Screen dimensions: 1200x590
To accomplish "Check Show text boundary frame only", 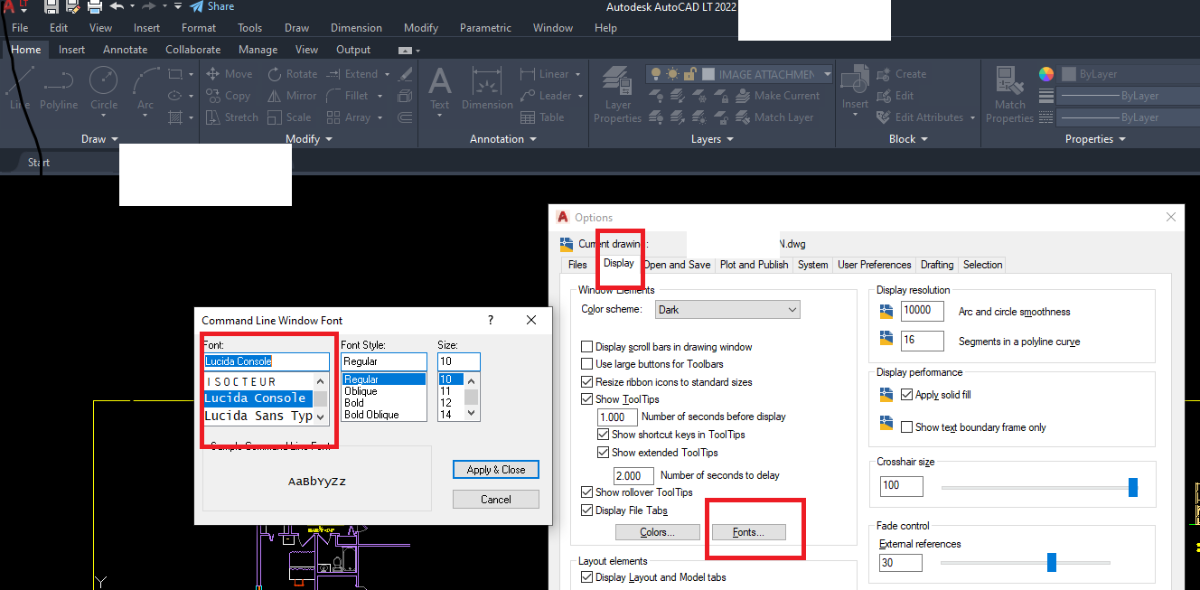I will 907,427.
